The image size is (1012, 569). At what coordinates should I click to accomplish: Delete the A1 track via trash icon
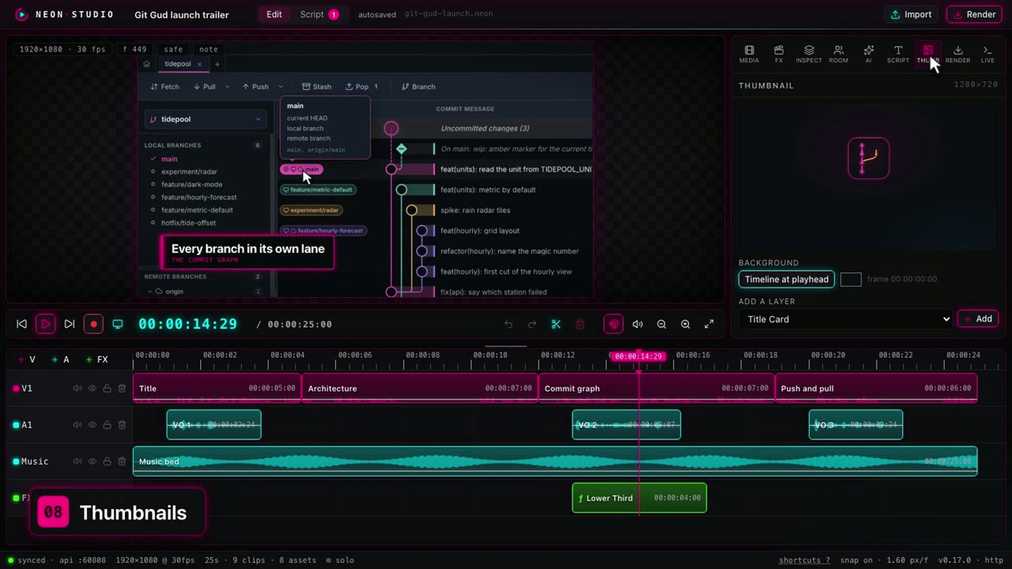click(122, 424)
